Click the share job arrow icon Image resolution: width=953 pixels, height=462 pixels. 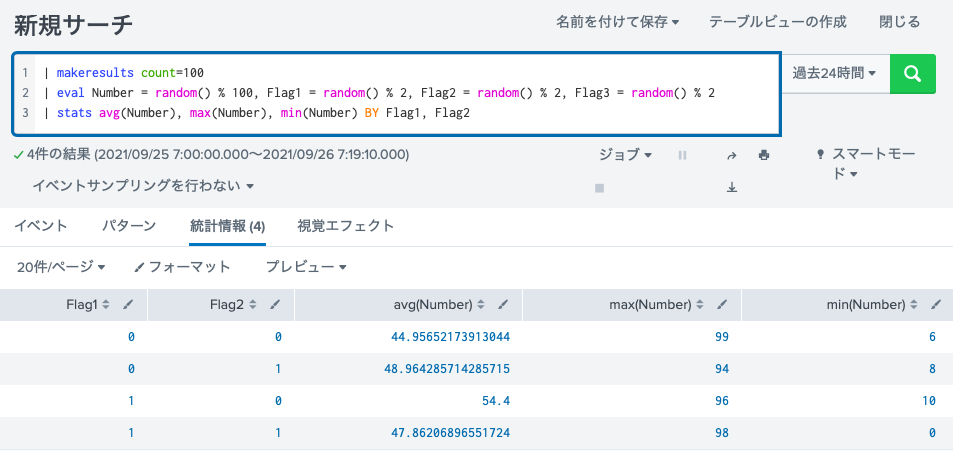(732, 156)
